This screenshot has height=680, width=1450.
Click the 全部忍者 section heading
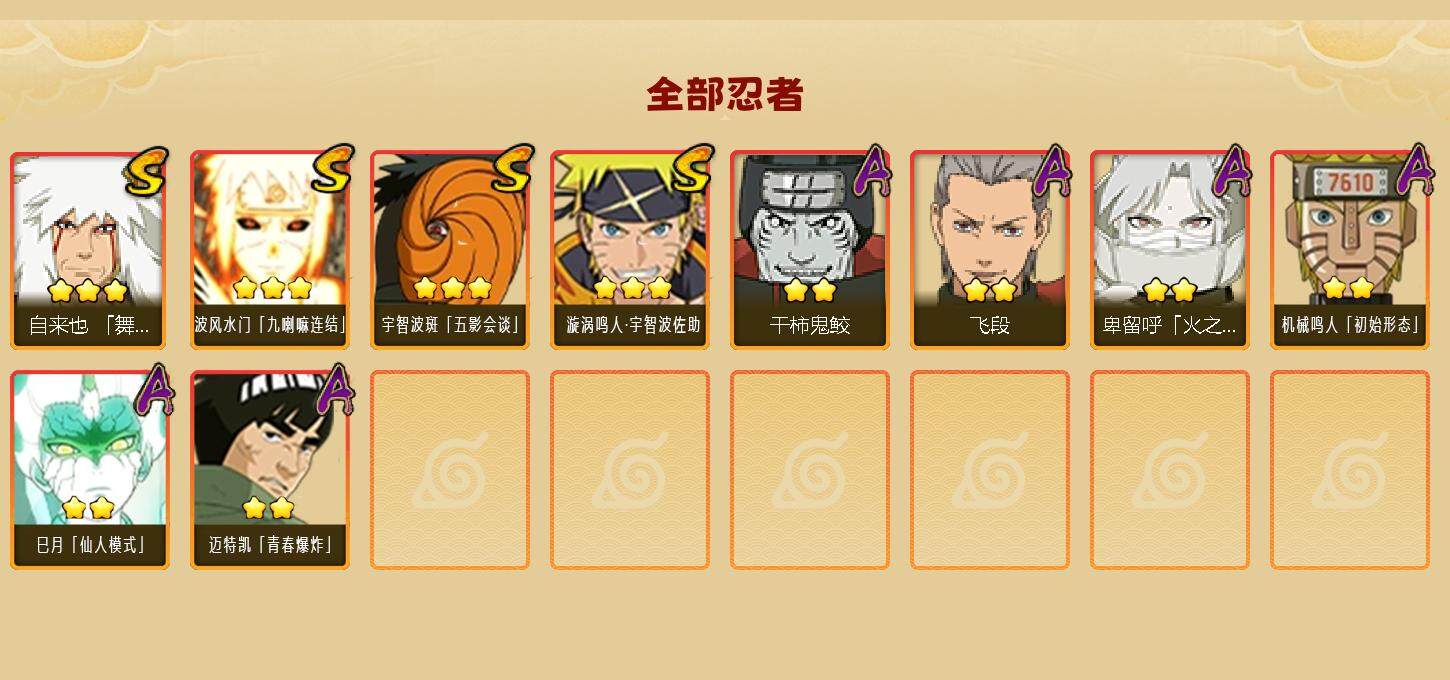point(725,95)
